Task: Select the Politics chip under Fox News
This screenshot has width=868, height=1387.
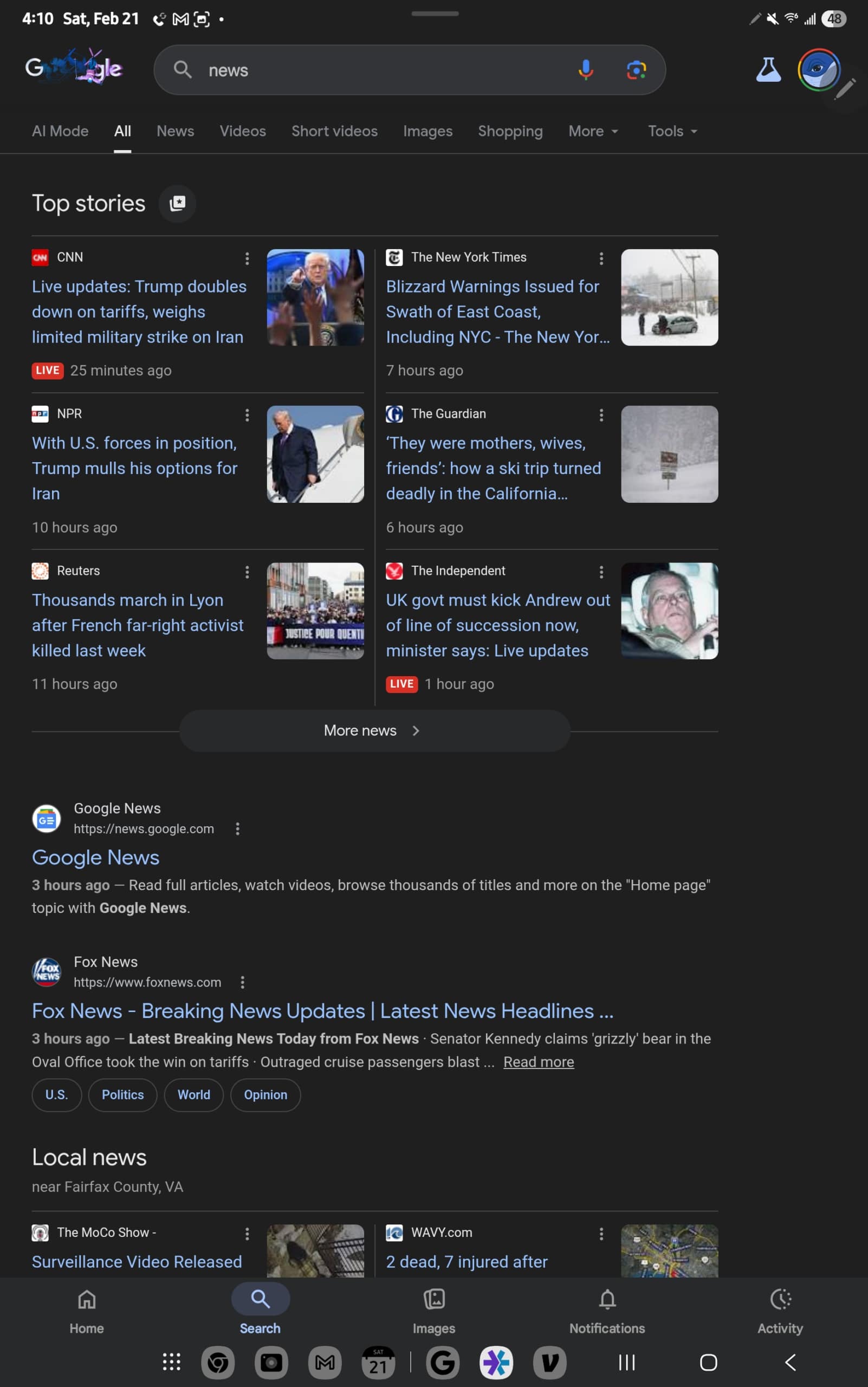Action: click(x=123, y=1094)
